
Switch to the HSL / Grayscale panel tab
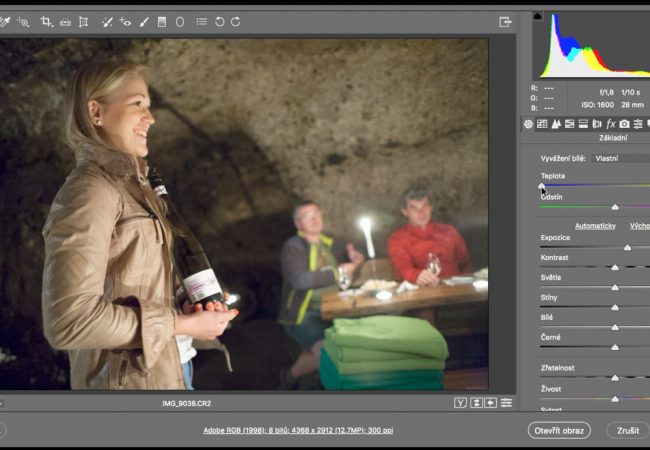570,123
